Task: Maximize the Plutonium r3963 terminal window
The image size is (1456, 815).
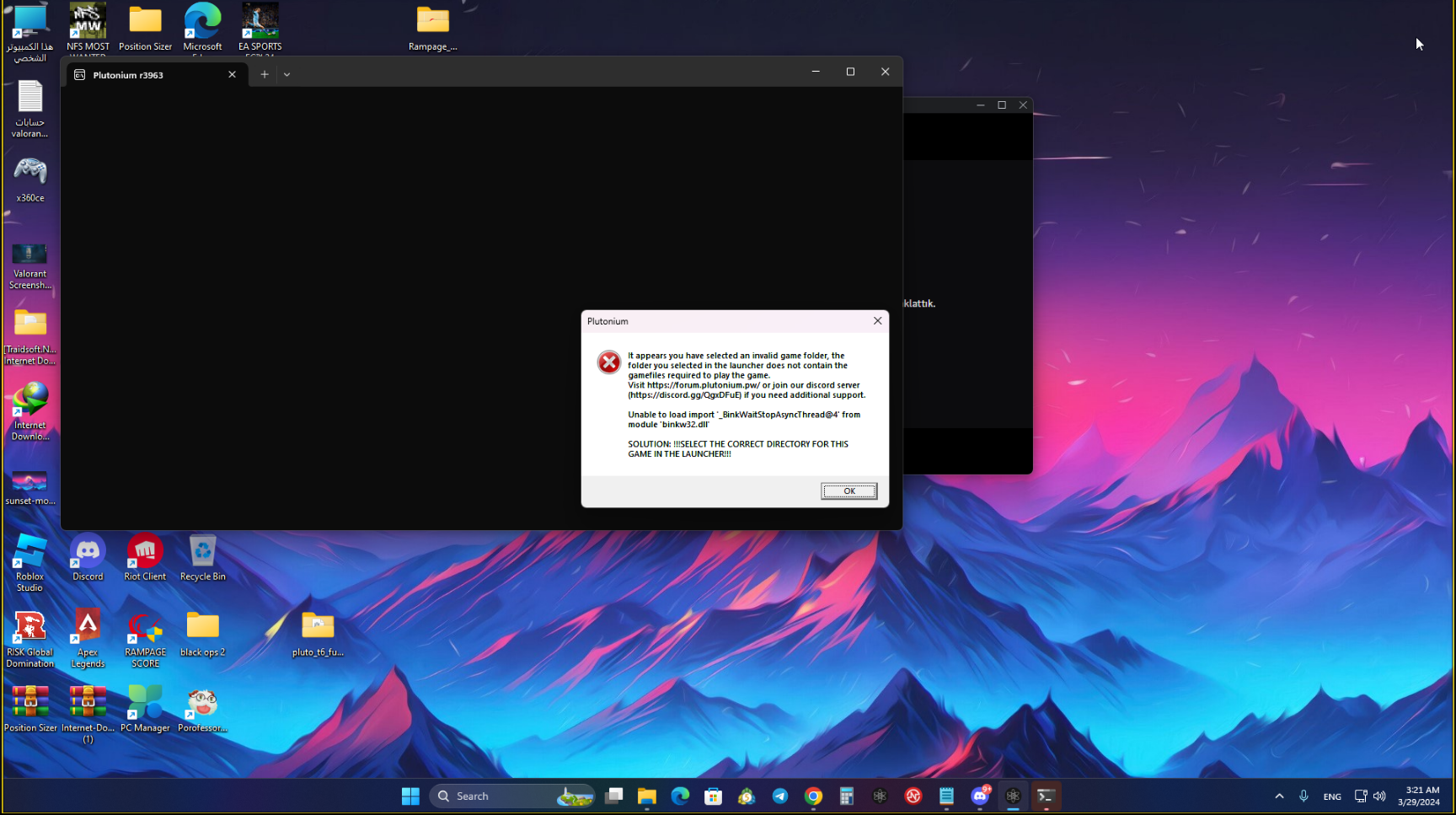Action: tap(850, 72)
